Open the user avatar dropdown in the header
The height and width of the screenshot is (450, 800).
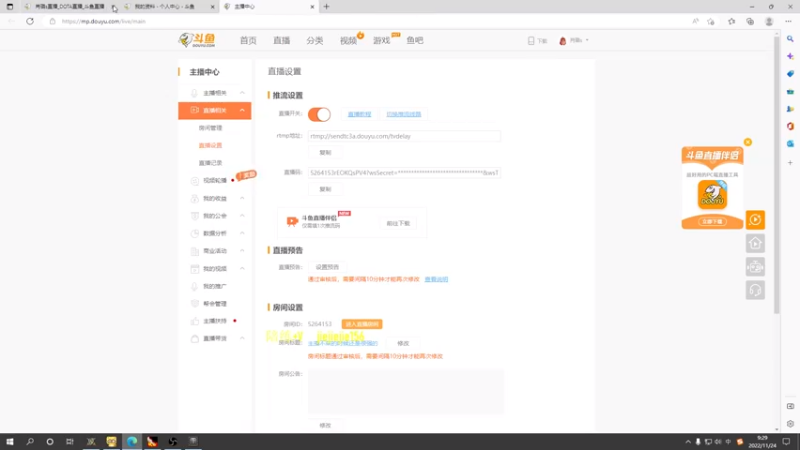573,40
